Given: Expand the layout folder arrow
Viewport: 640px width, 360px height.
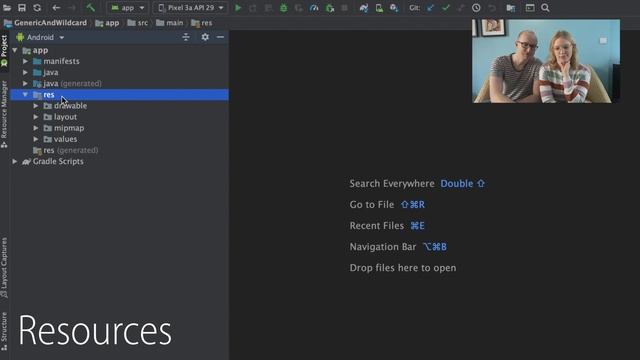Looking at the screenshot, I should coord(36,117).
